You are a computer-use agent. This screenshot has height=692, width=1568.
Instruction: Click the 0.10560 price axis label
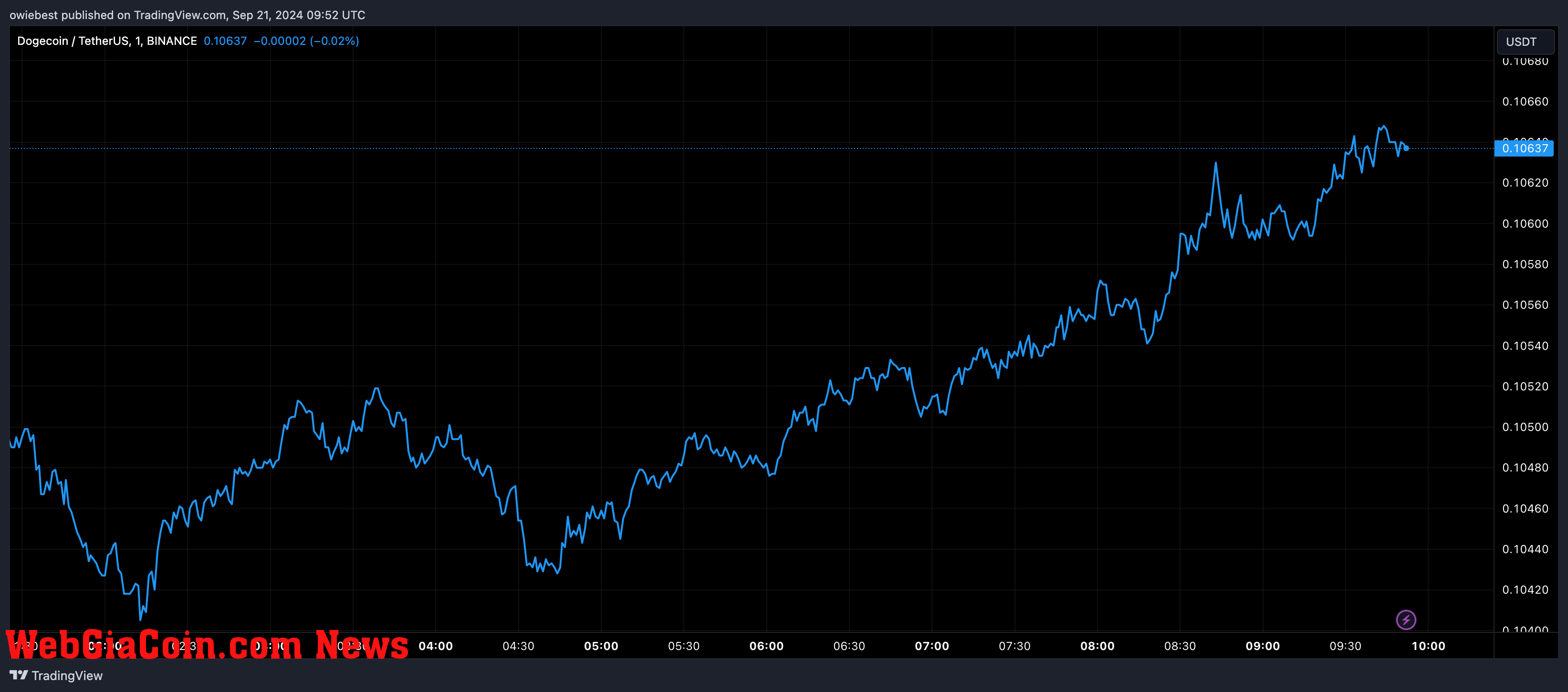click(x=1526, y=305)
